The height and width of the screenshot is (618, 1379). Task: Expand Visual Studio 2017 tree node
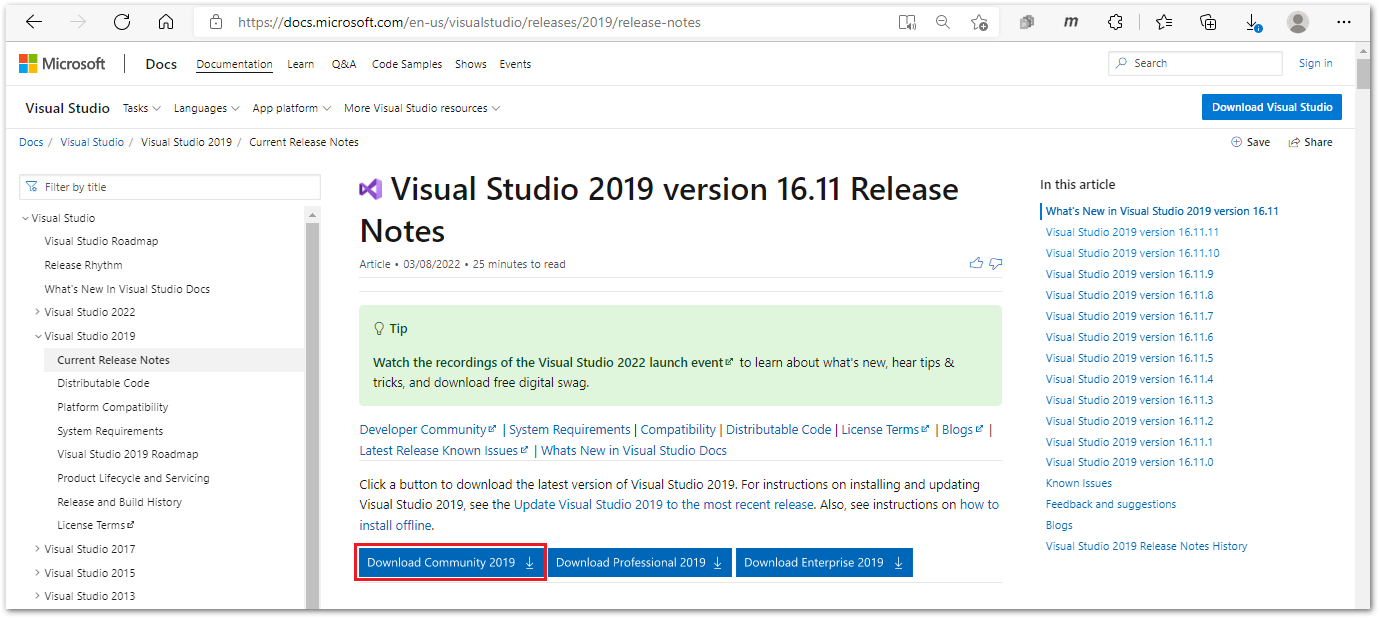[x=38, y=549]
